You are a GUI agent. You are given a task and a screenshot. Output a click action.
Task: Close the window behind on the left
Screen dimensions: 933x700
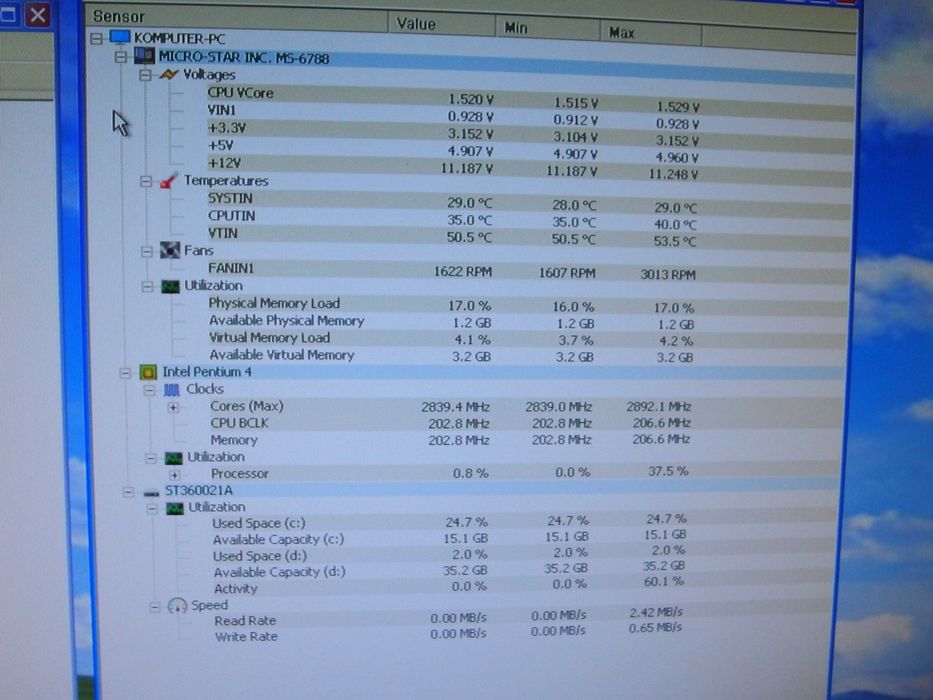(x=37, y=14)
